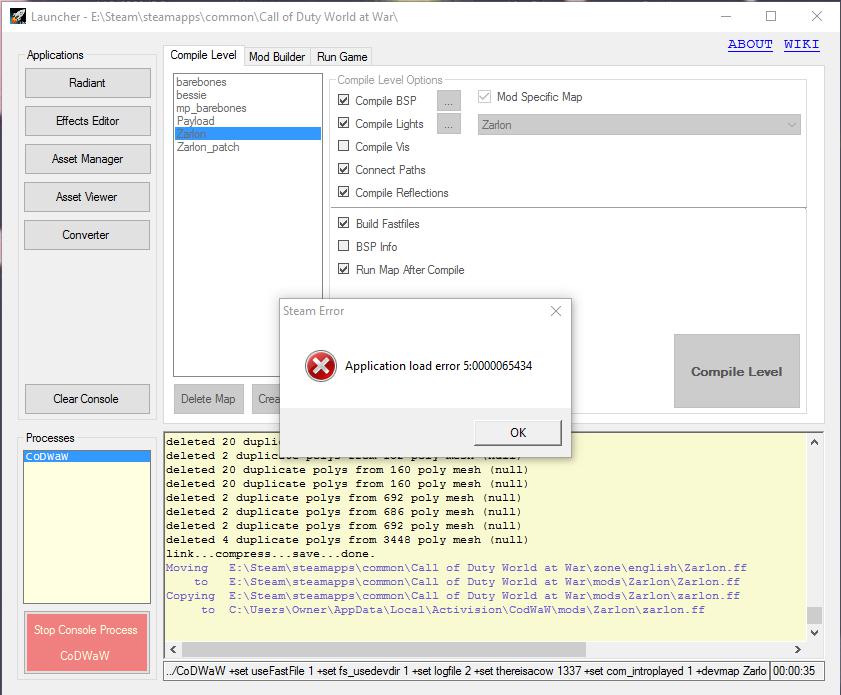Open Compile BSP options ellipsis button
The height and width of the screenshot is (695, 841).
[449, 101]
